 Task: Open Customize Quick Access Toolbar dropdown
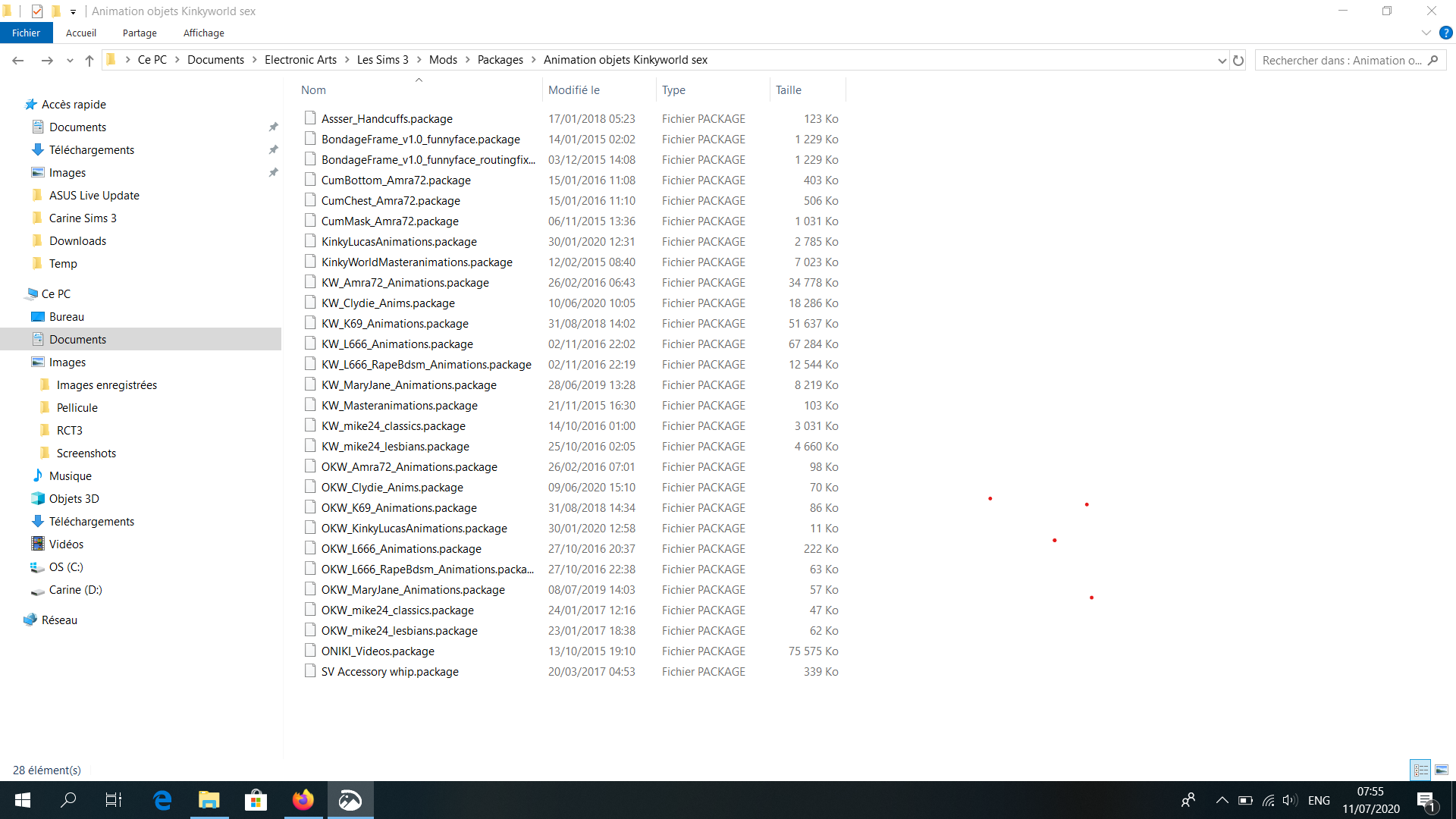point(73,11)
